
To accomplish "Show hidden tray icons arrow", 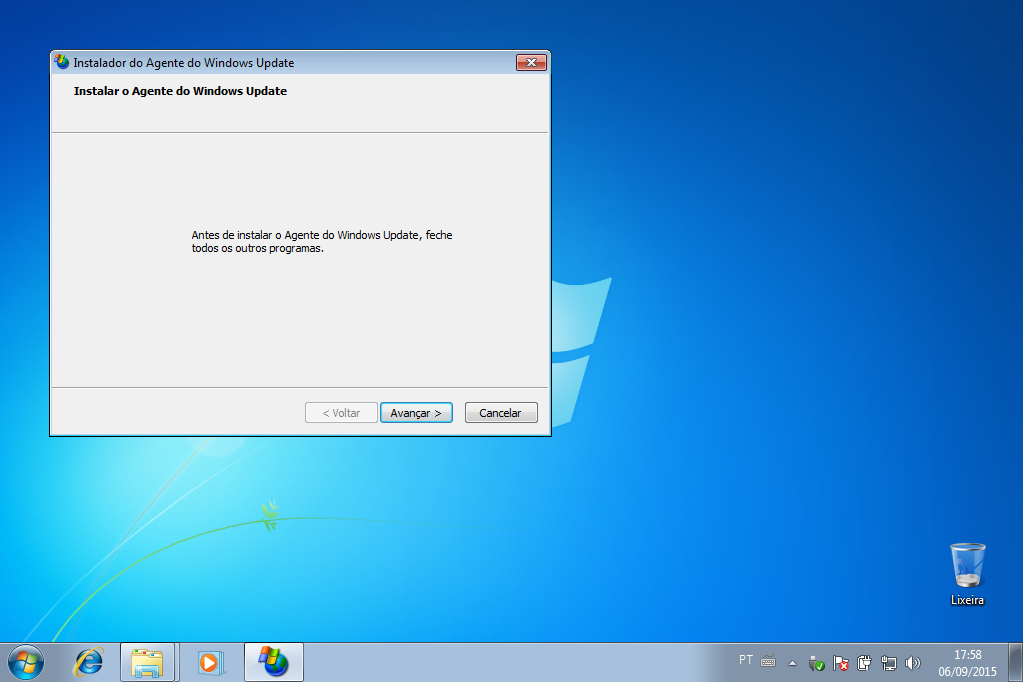I will pyautogui.click(x=793, y=663).
